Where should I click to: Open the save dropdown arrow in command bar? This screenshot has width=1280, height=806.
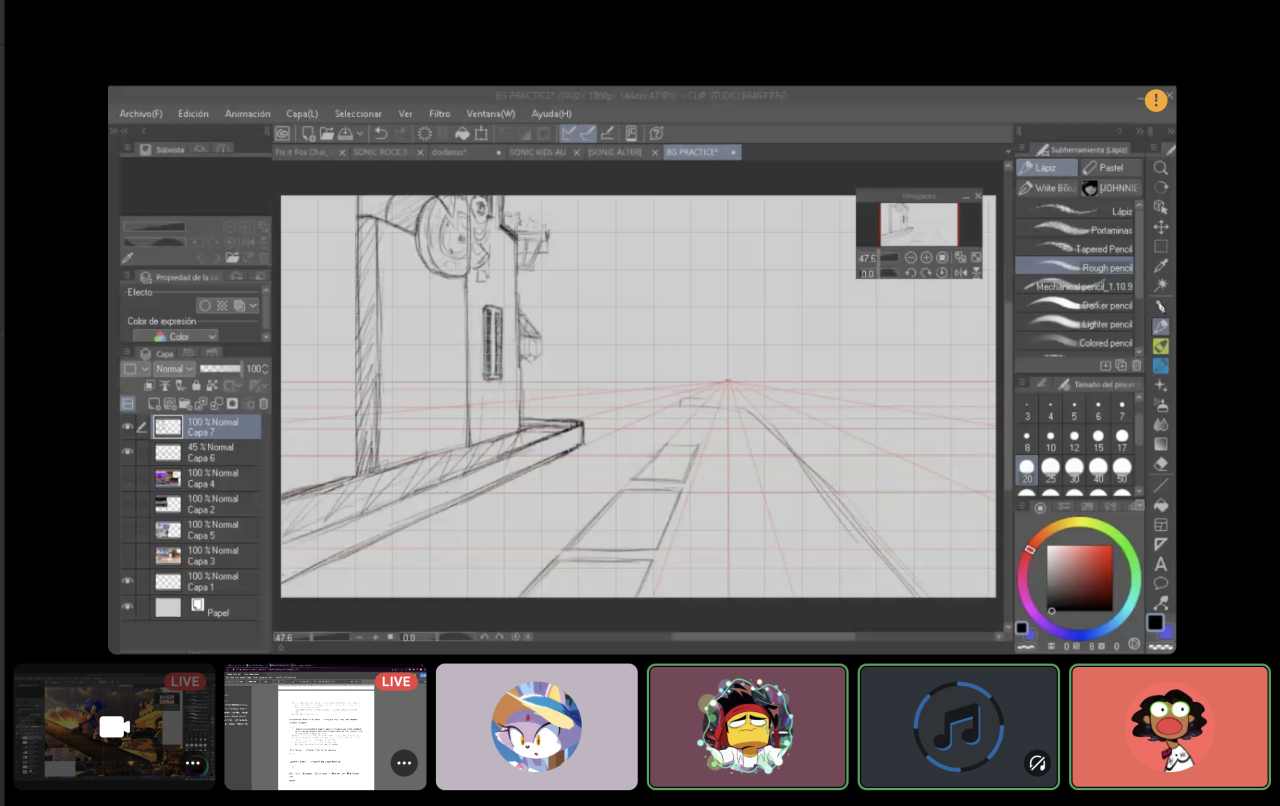pos(359,133)
